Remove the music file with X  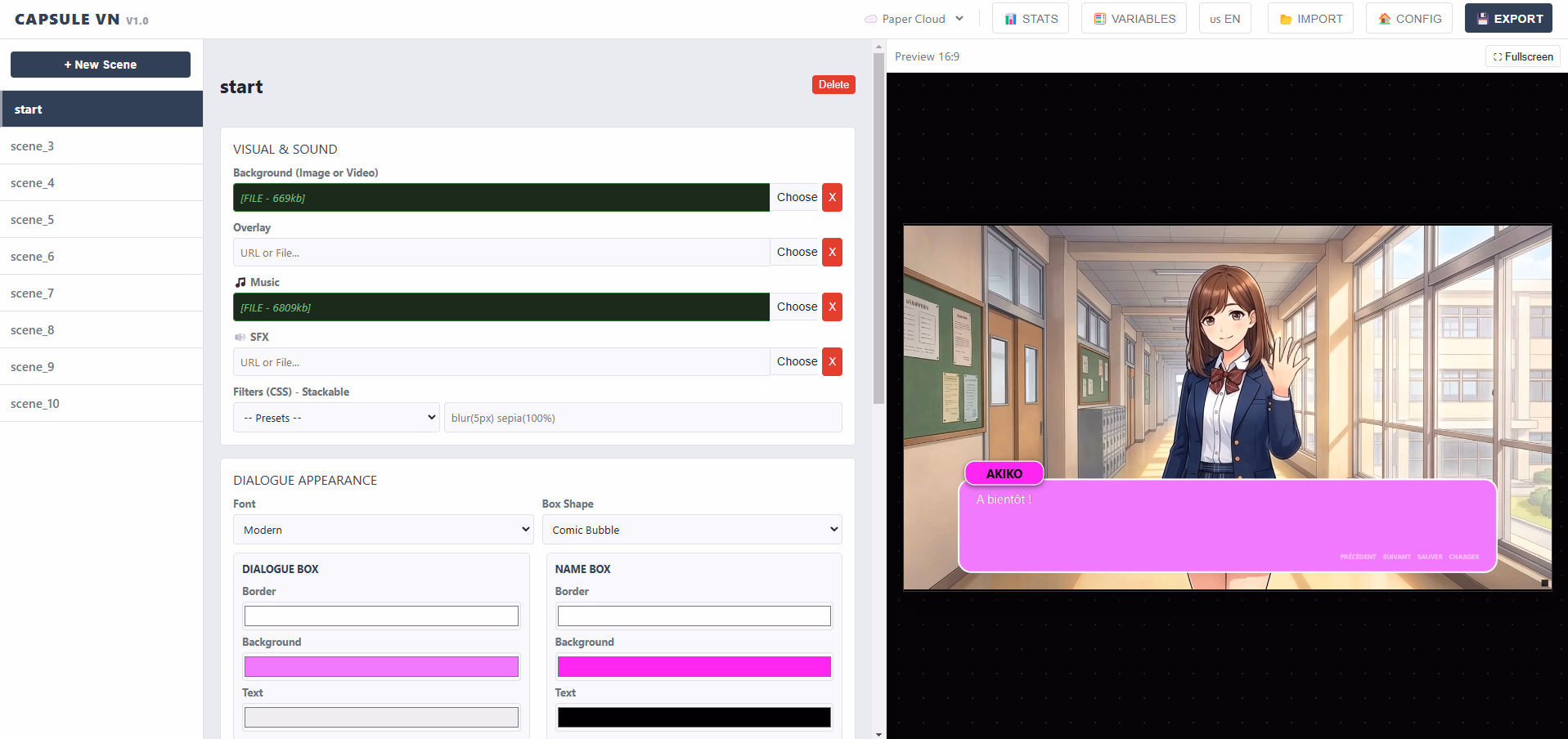pyautogui.click(x=832, y=307)
